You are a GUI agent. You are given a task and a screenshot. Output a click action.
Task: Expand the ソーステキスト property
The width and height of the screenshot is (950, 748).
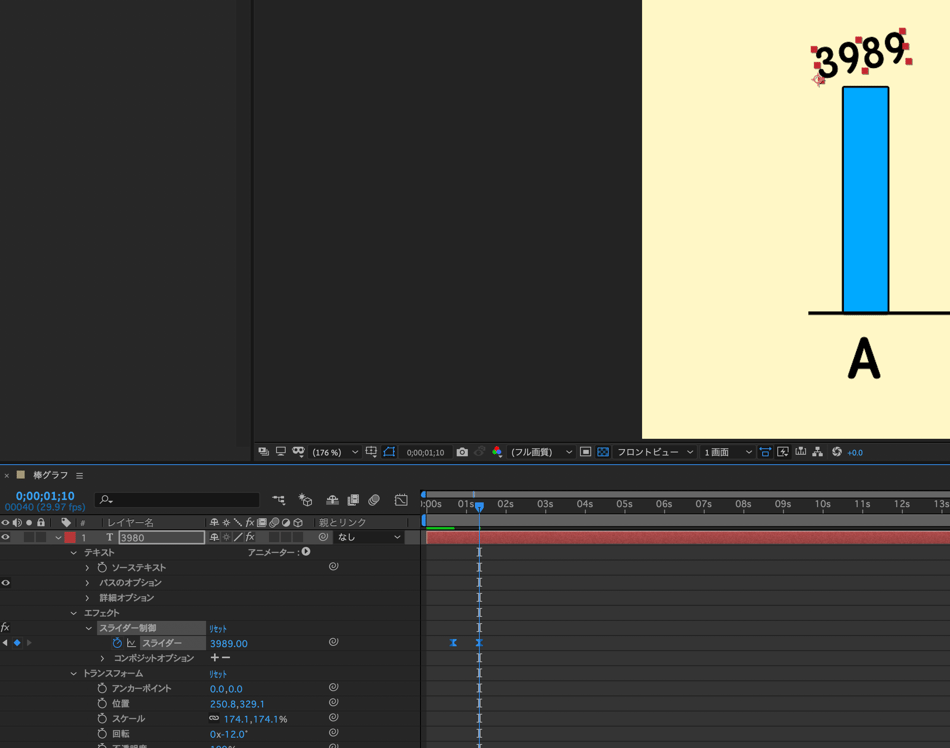tap(88, 567)
